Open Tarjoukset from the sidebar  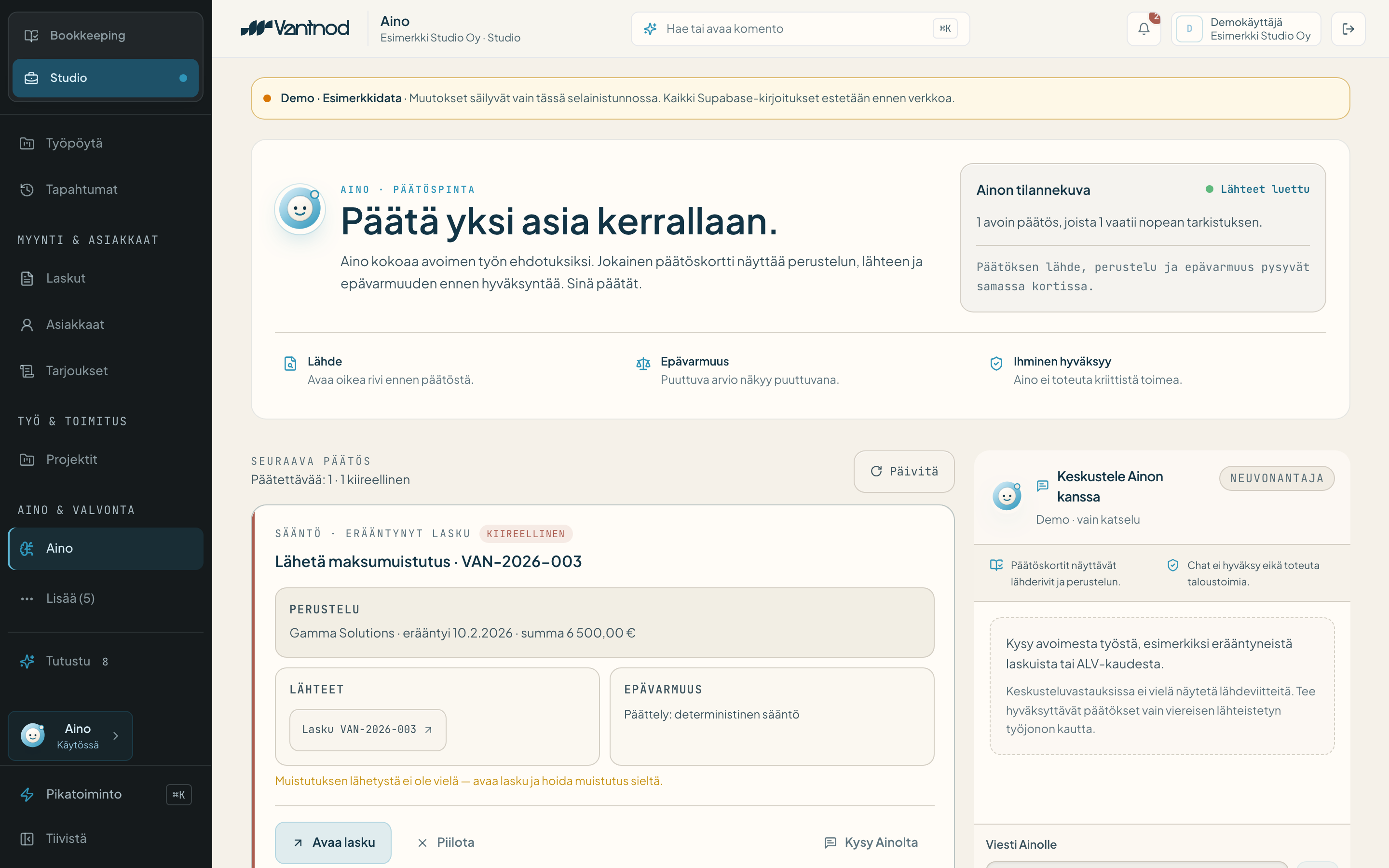coord(106,371)
